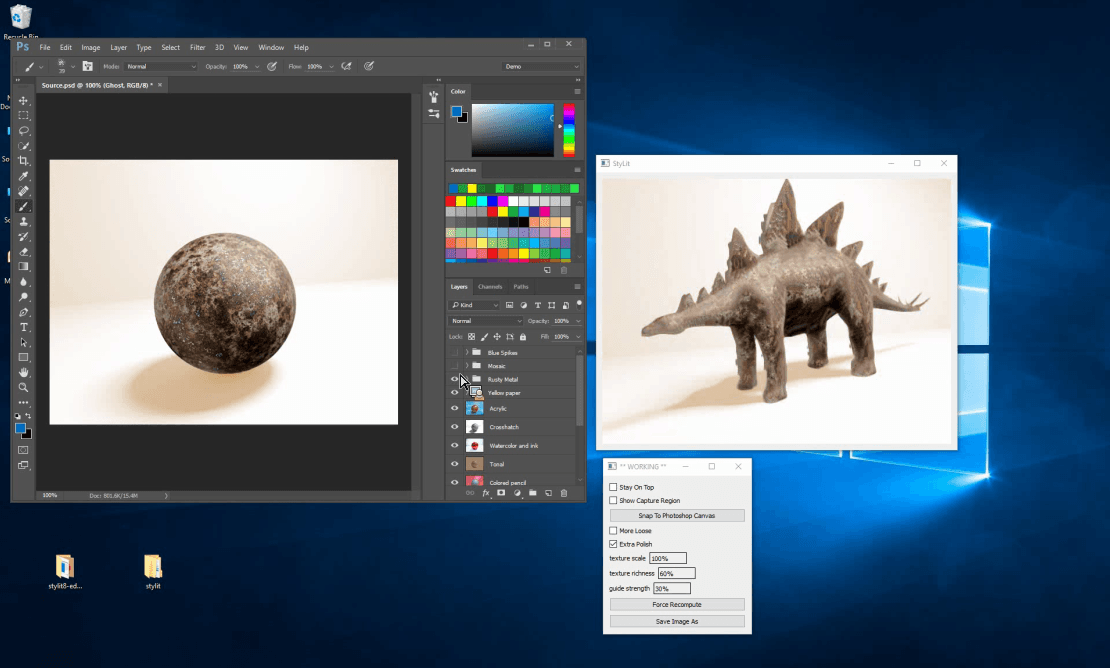Click the Force Recompute button
Screen dimensions: 1110x668
pyautogui.click(x=677, y=604)
